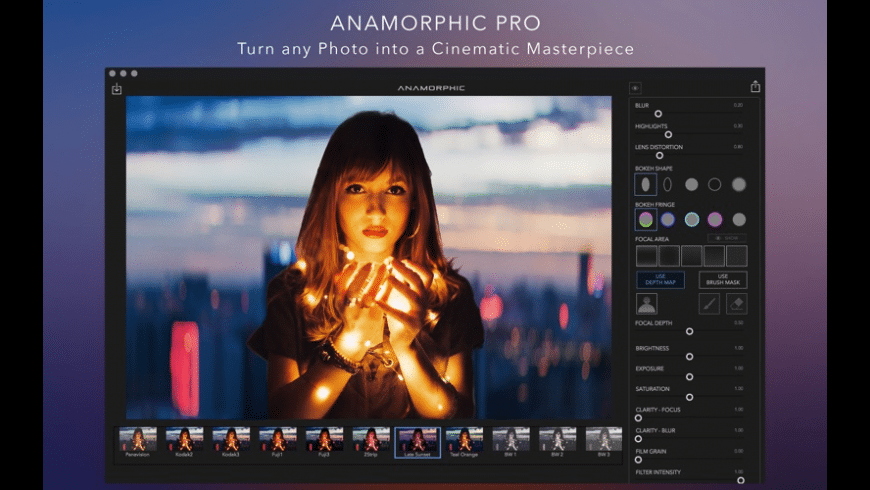
Task: Apply the BW 2 filter thumbnail
Action: pyautogui.click(x=557, y=442)
